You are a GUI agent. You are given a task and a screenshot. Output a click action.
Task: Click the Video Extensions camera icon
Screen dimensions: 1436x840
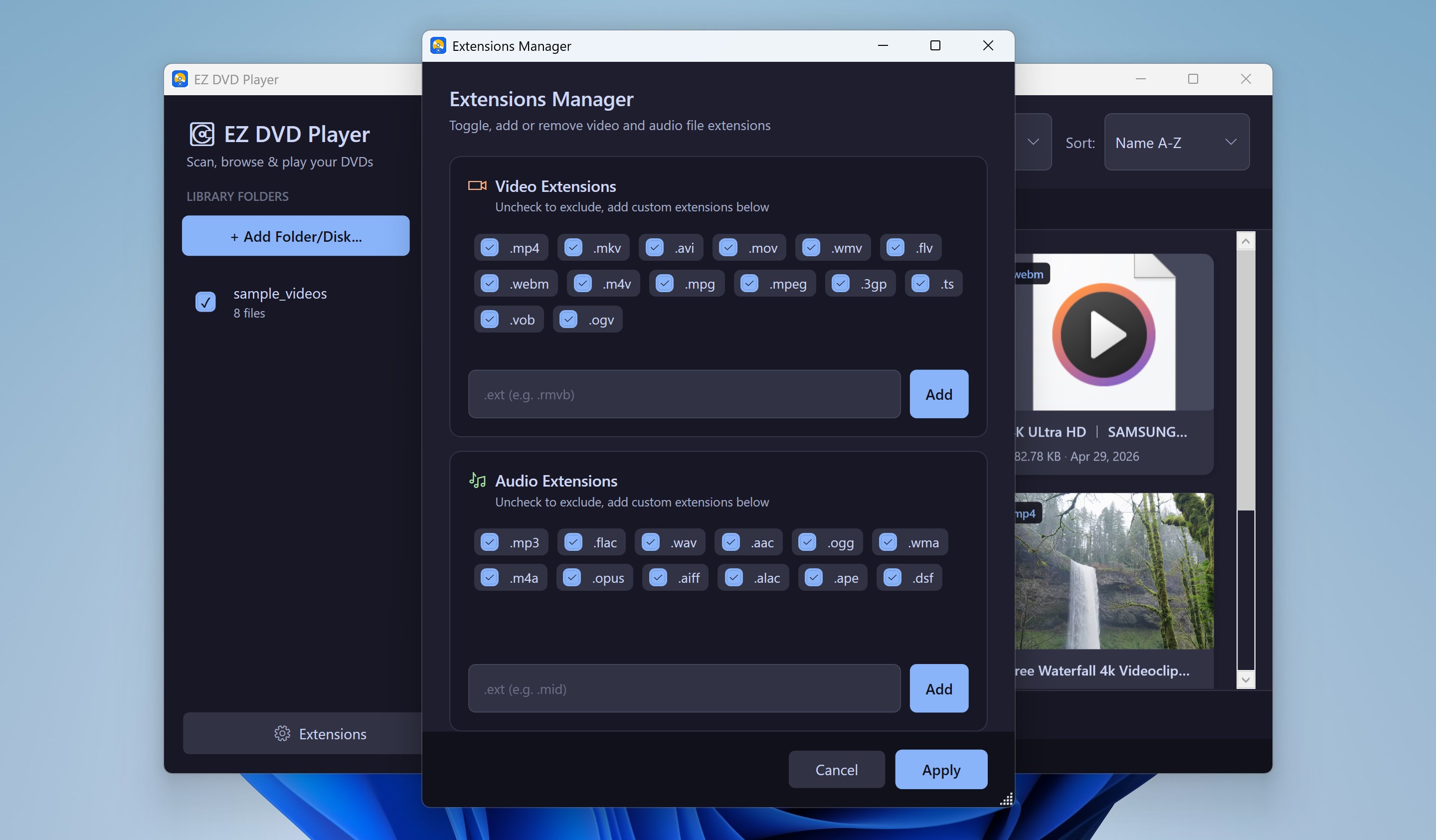click(x=477, y=186)
